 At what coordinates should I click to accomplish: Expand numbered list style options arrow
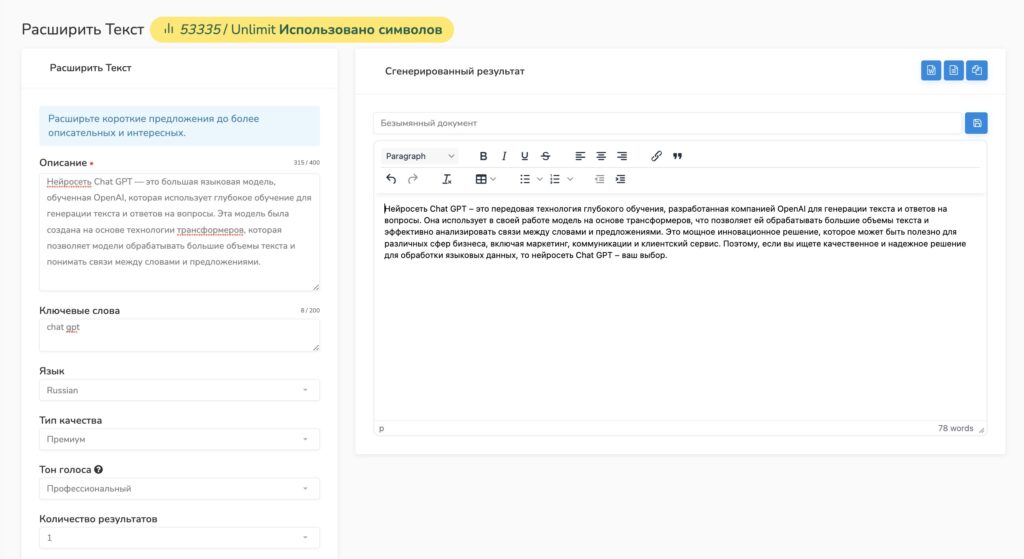click(570, 179)
